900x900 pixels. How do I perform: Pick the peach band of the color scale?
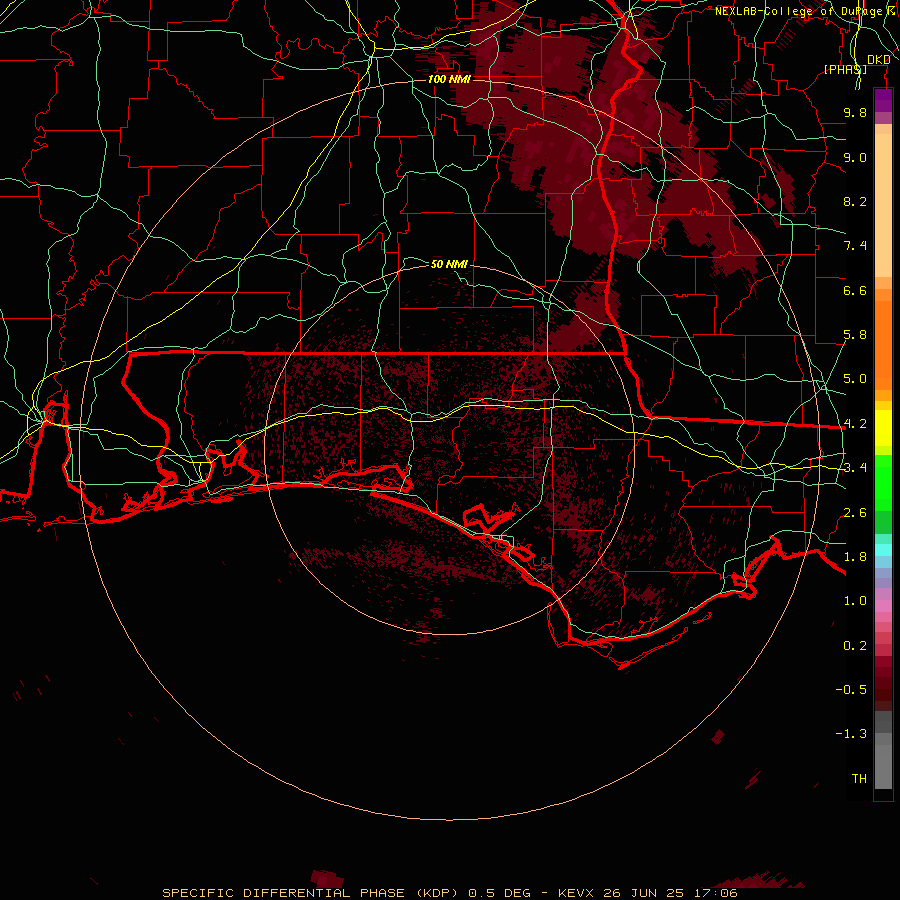pos(883,205)
